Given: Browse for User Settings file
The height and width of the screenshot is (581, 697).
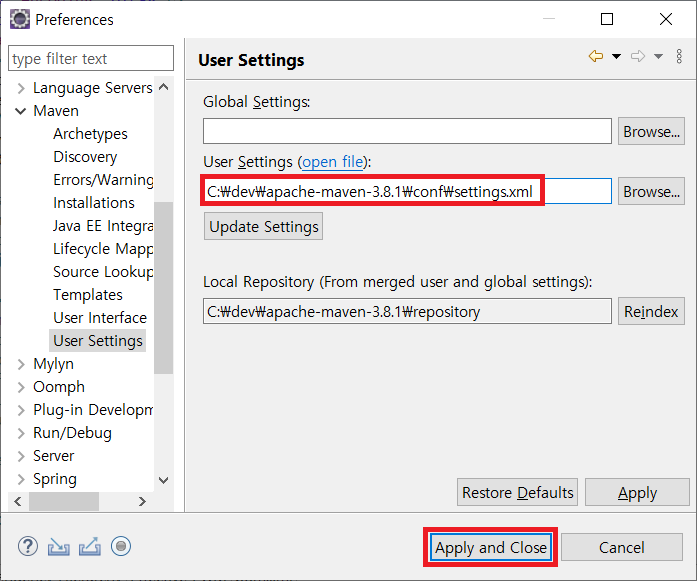Looking at the screenshot, I should tap(651, 192).
